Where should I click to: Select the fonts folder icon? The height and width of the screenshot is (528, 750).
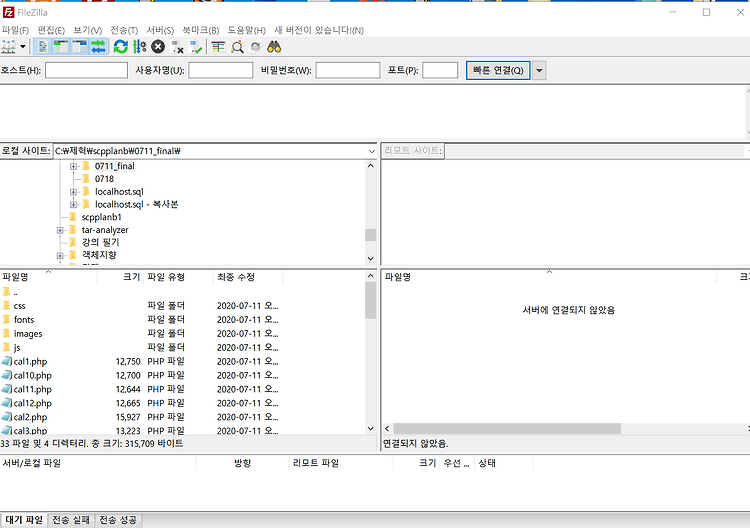pyautogui.click(x=6, y=319)
